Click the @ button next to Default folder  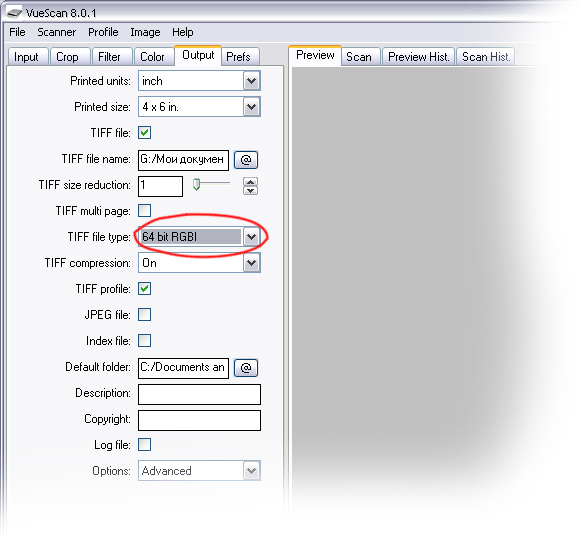click(246, 368)
